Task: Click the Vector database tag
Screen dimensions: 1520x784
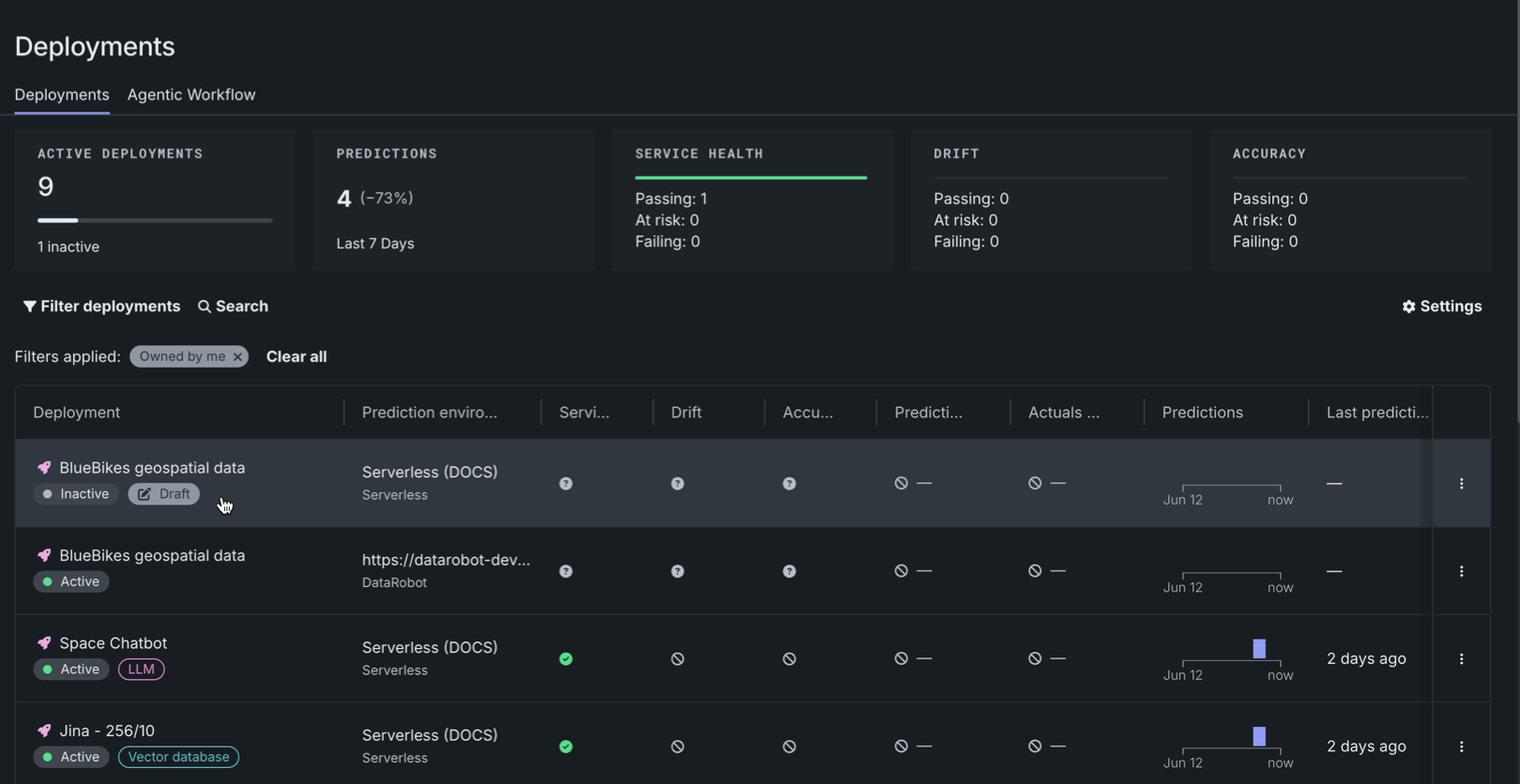Action: tap(178, 757)
